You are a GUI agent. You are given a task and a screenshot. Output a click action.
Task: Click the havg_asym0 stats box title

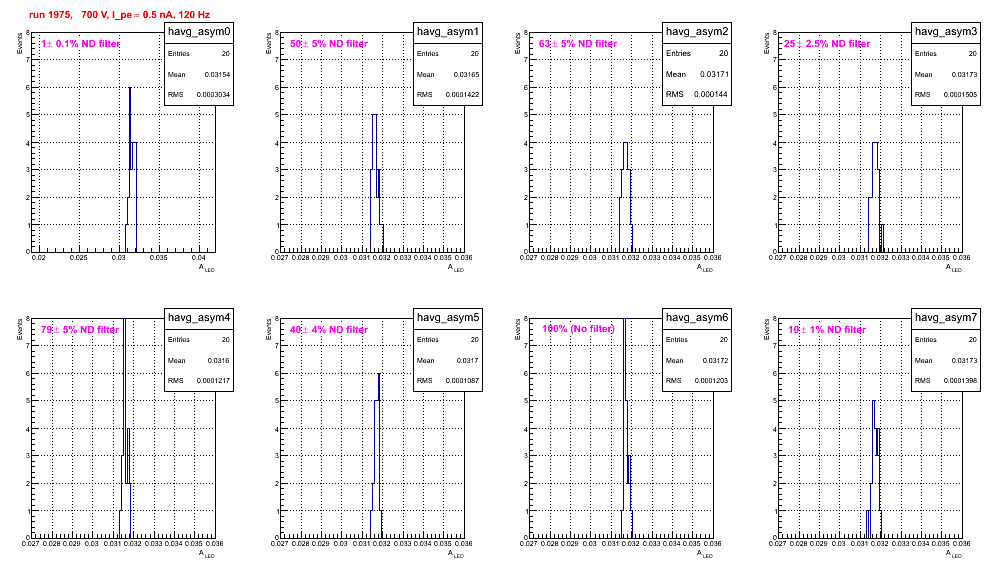point(199,31)
